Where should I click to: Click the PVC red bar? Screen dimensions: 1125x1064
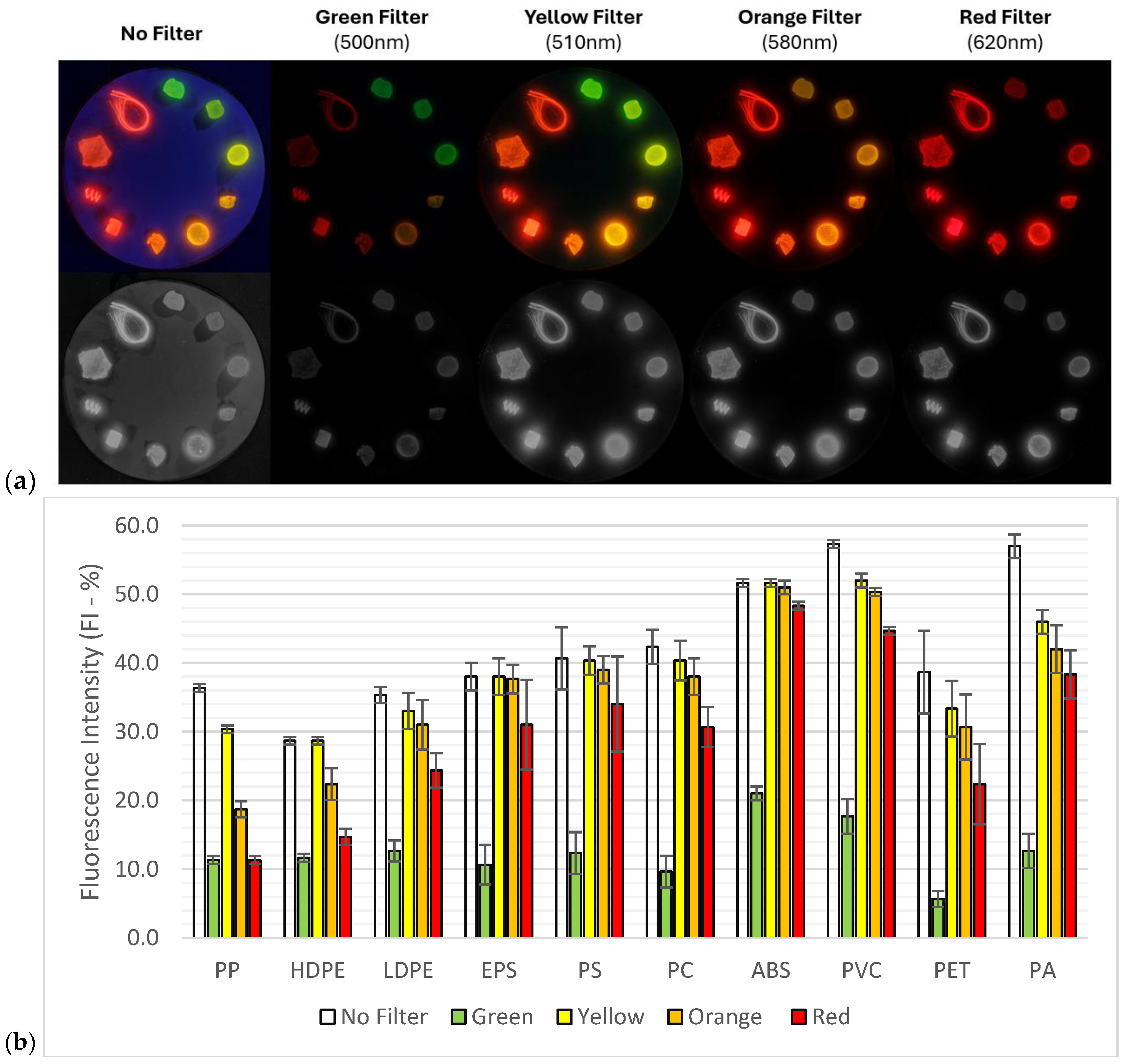click(x=889, y=784)
